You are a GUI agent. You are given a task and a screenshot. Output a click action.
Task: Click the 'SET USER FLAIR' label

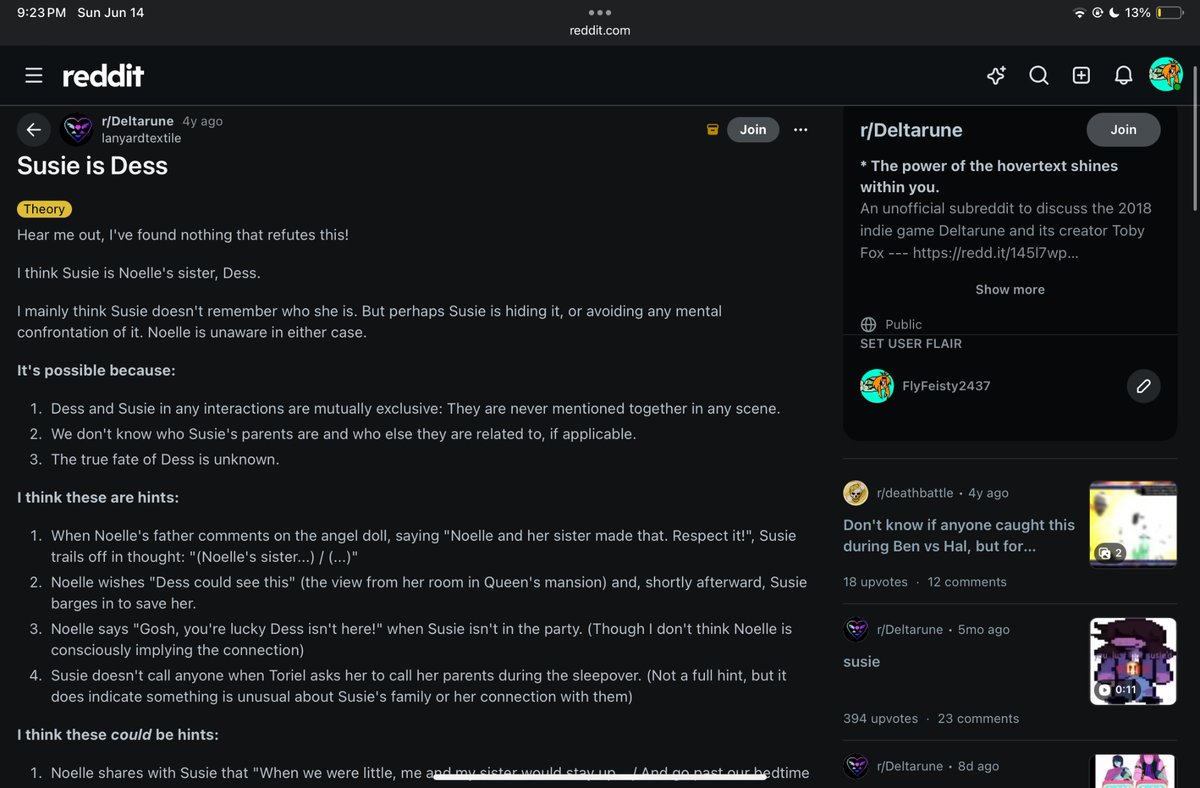911,343
